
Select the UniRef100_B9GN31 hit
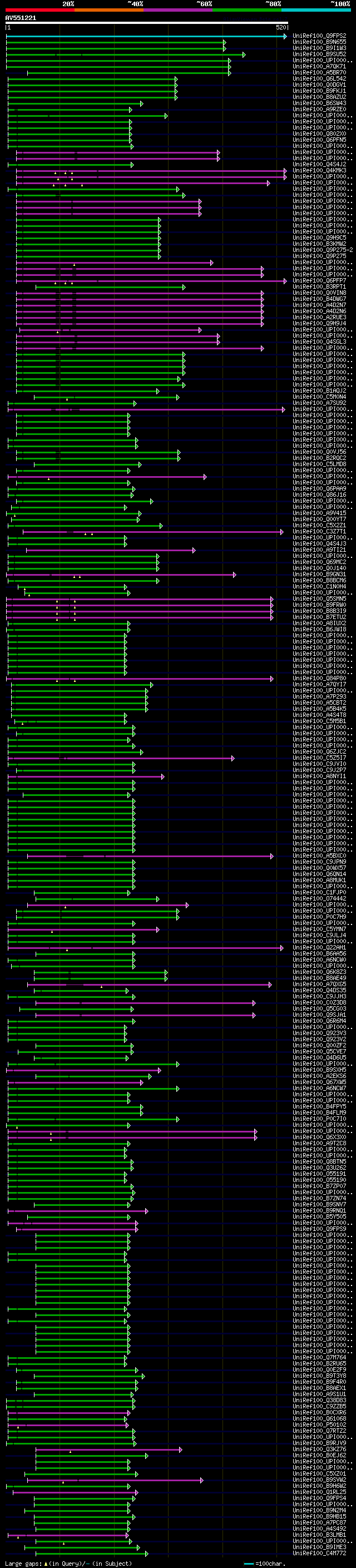click(x=319, y=574)
